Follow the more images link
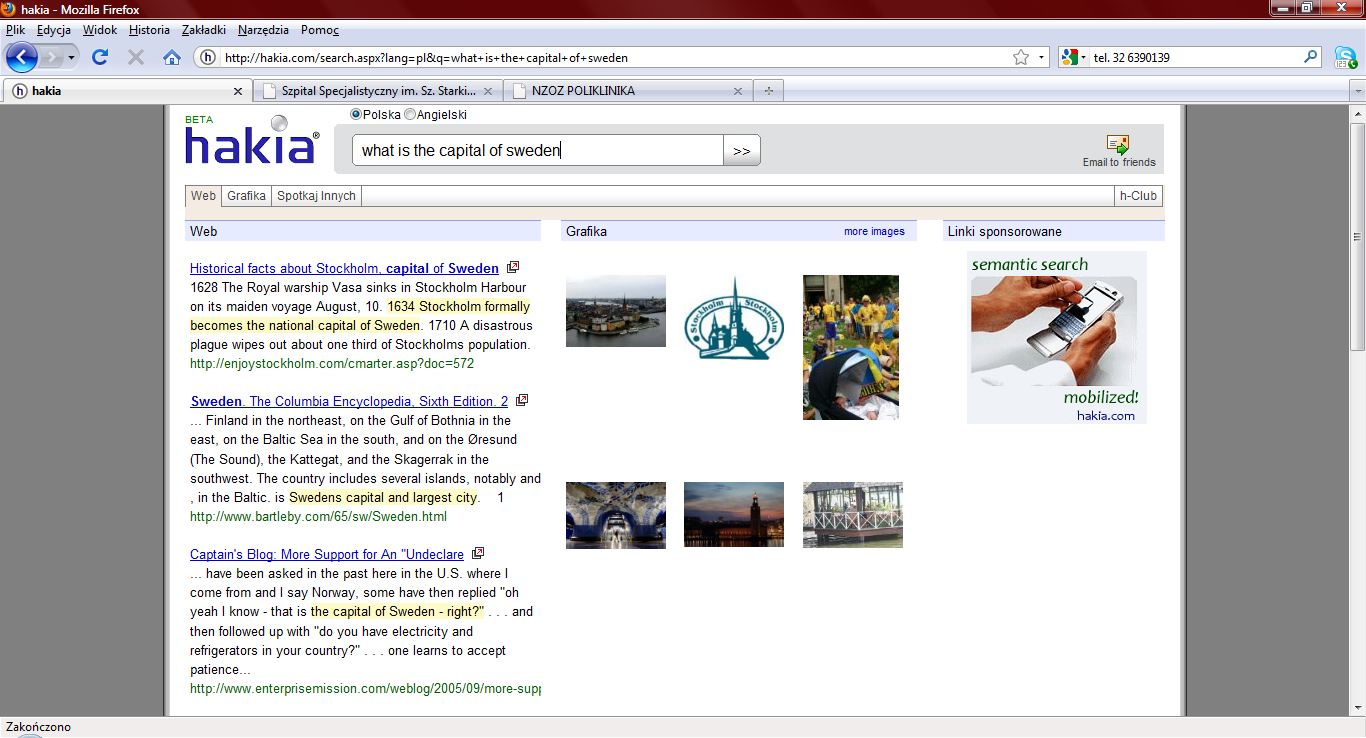The image size is (1366, 738). (874, 231)
